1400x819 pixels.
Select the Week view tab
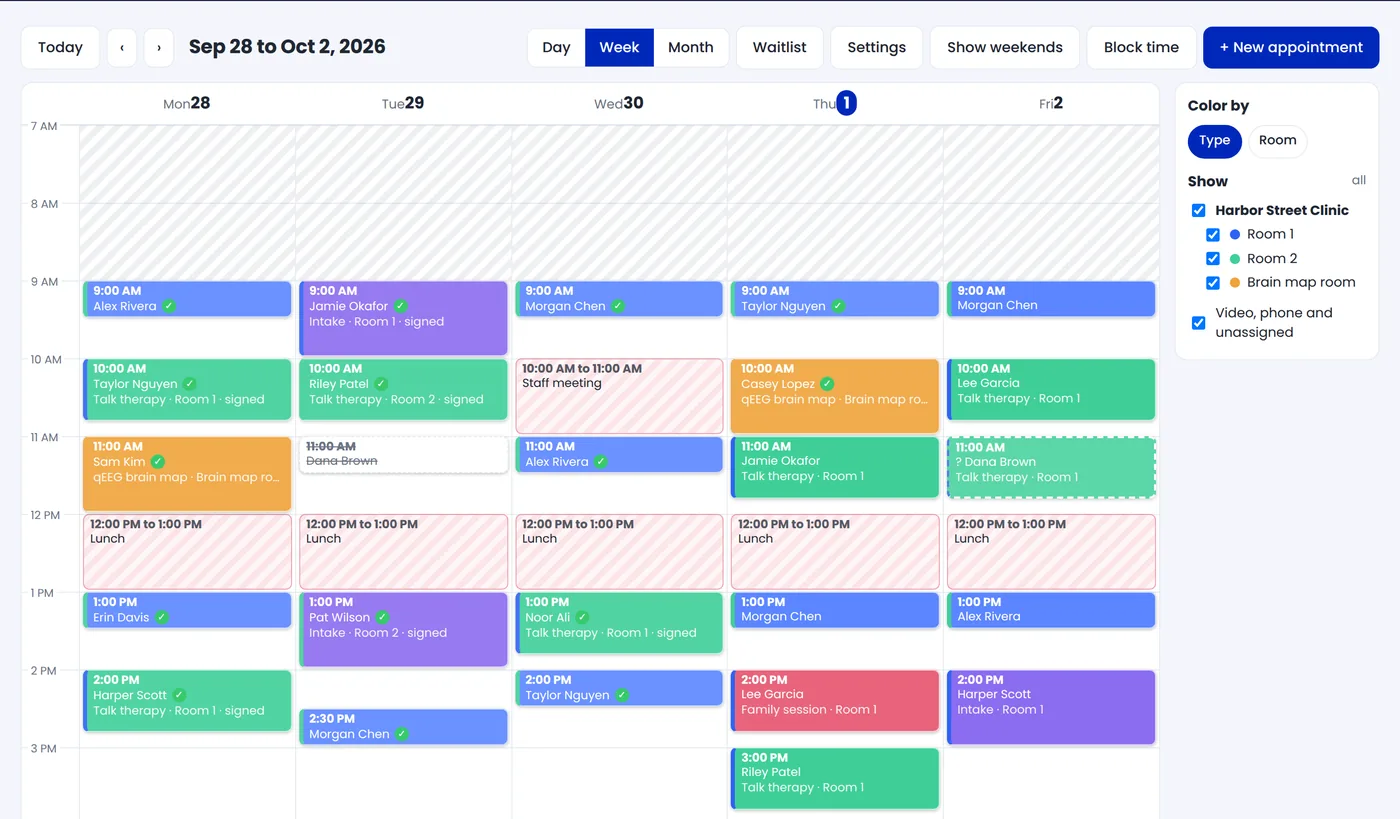(x=619, y=47)
